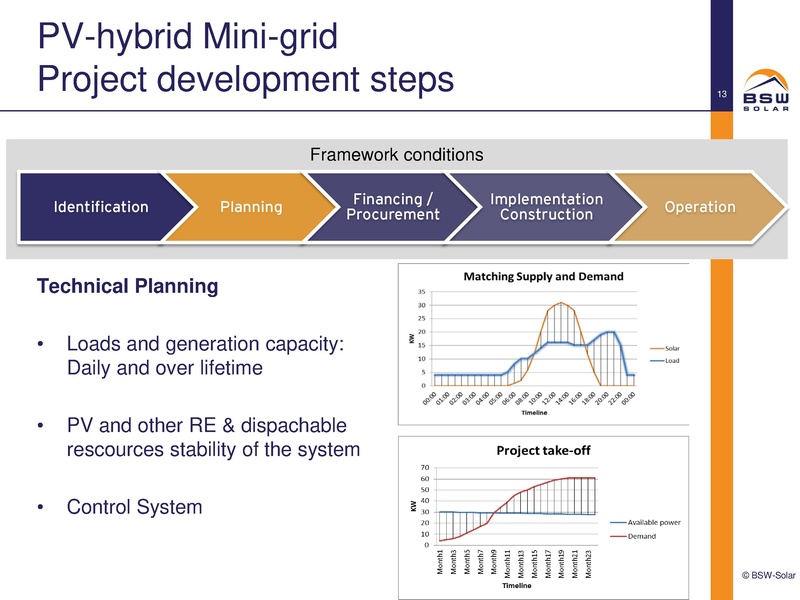Screen dimensions: 800x600
Task: Click the Matching Supply and Demand chart
Action: 545,340
